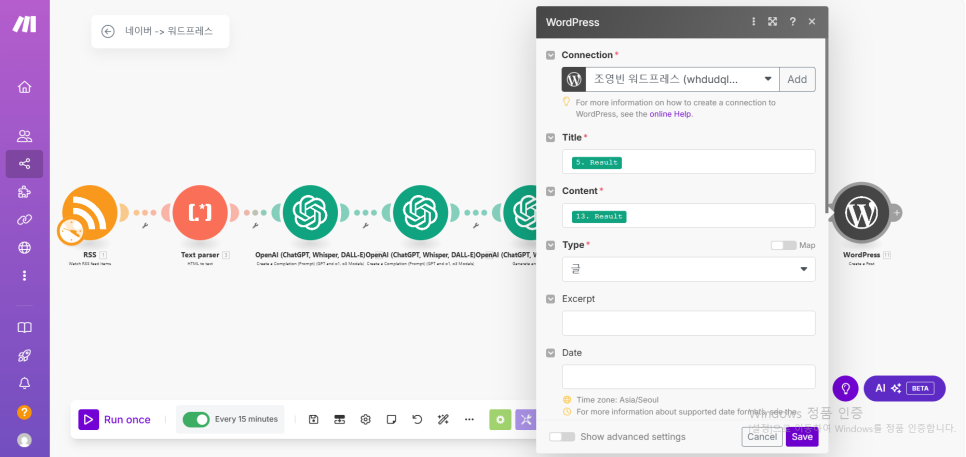Image resolution: width=966 pixels, height=457 pixels.
Task: Toggle checkbox beside Date field
Action: tap(551, 353)
